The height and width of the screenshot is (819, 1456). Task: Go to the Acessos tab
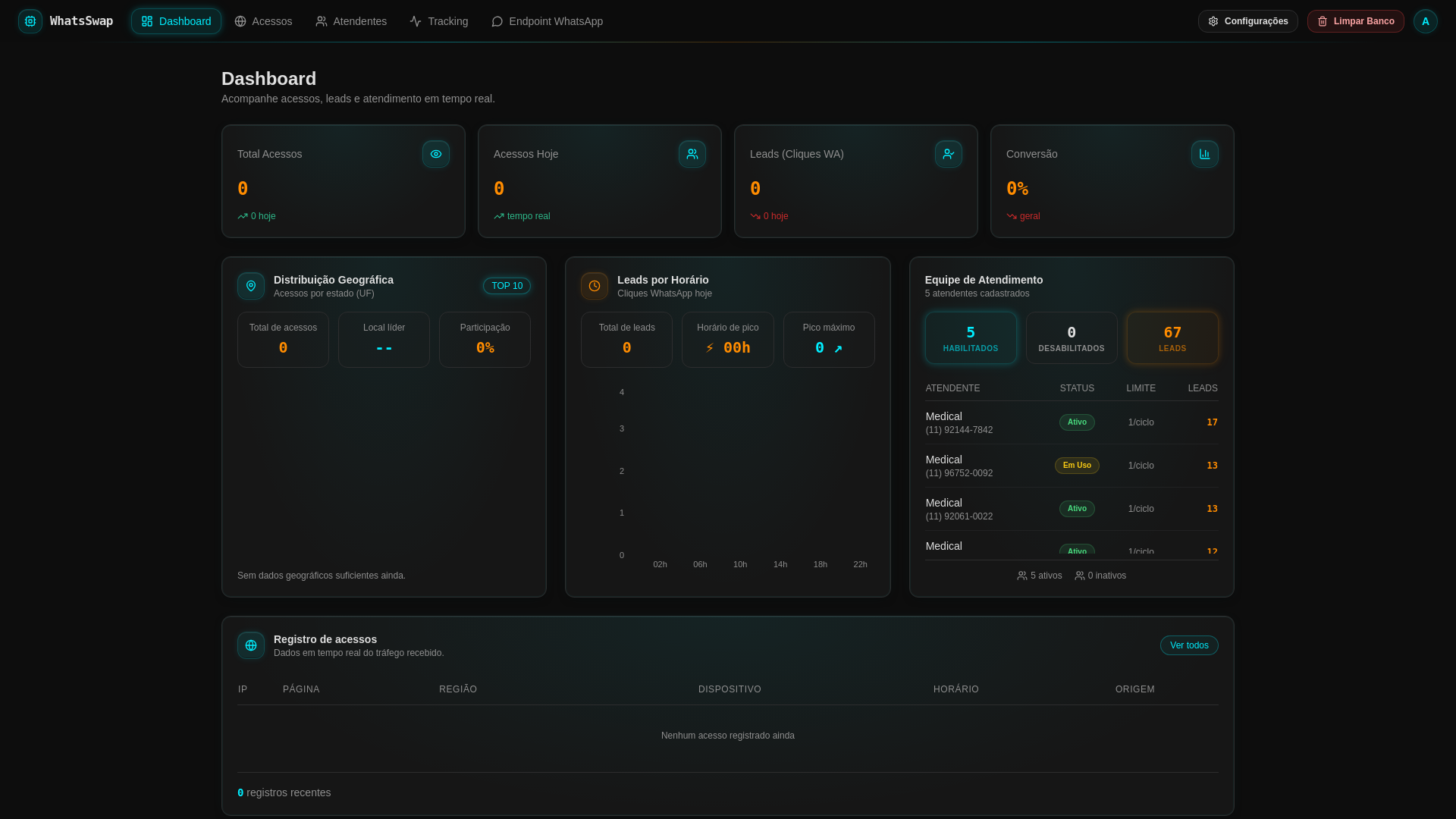(x=263, y=21)
